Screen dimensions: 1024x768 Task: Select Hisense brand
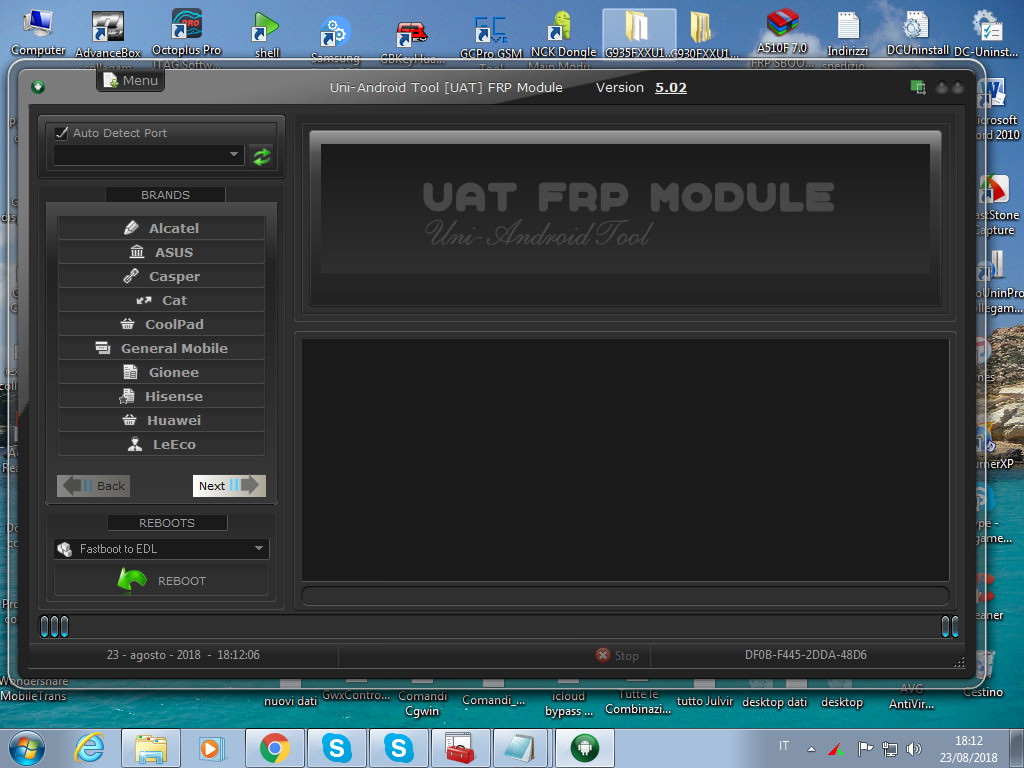pyautogui.click(x=161, y=396)
